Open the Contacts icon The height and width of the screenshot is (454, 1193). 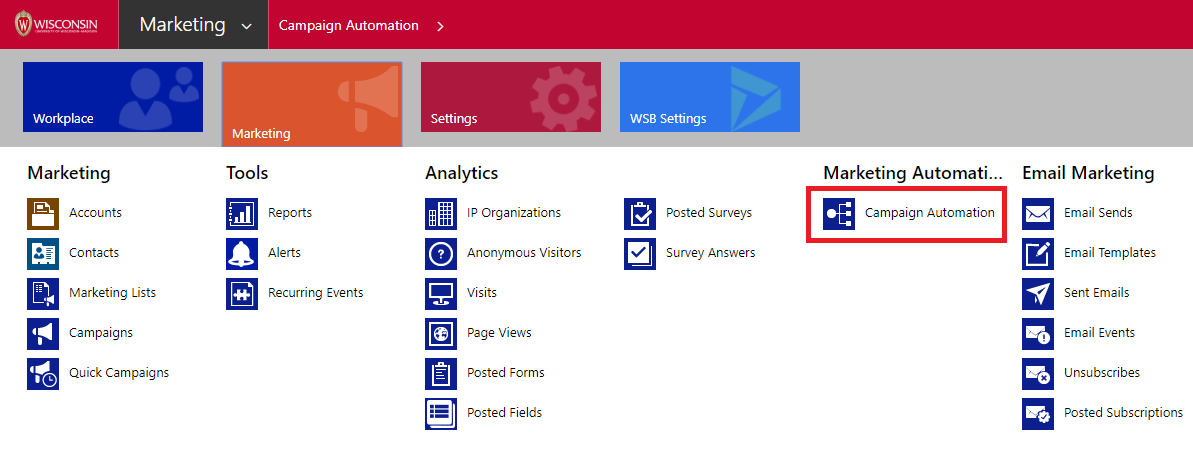[43, 253]
